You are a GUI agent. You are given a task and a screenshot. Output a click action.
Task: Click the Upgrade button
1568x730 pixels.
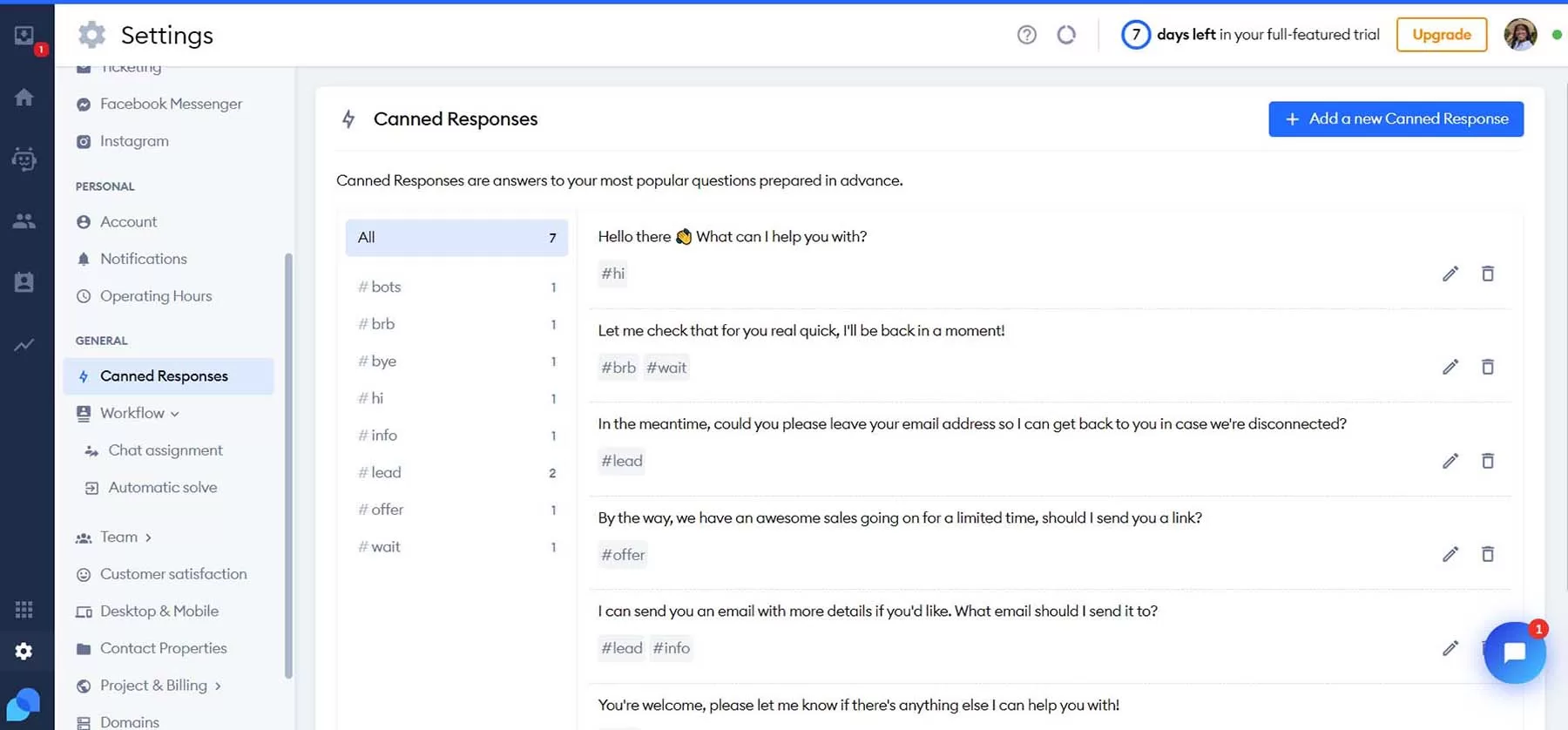1441,35
